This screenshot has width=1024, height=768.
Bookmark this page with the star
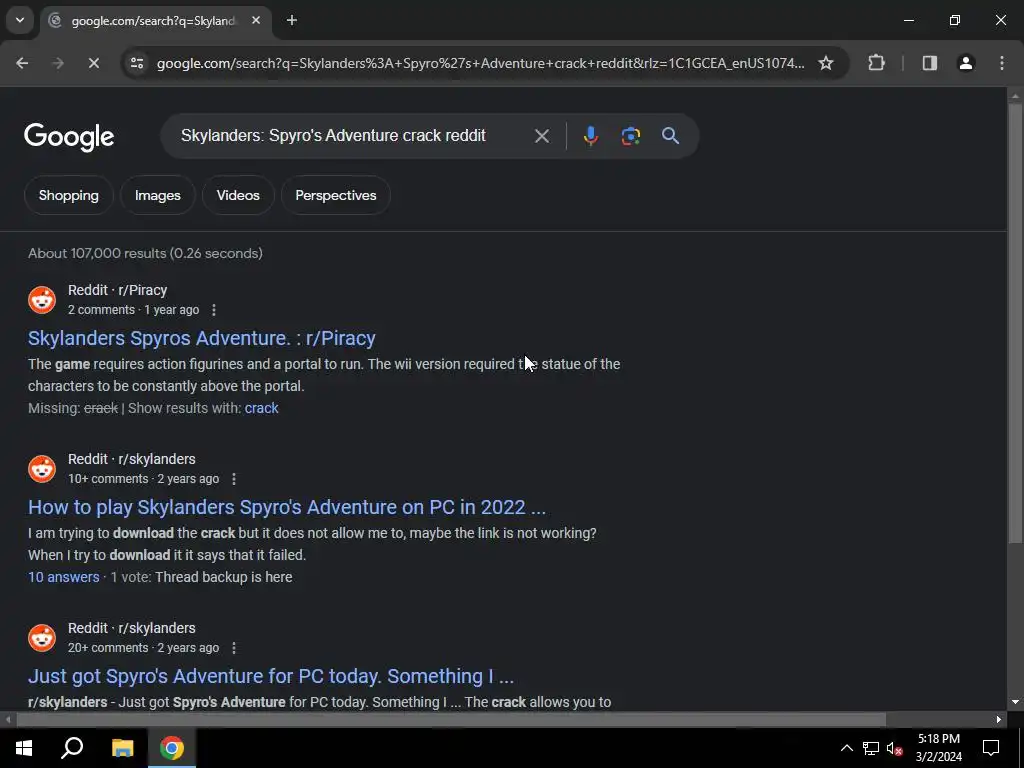(x=825, y=63)
